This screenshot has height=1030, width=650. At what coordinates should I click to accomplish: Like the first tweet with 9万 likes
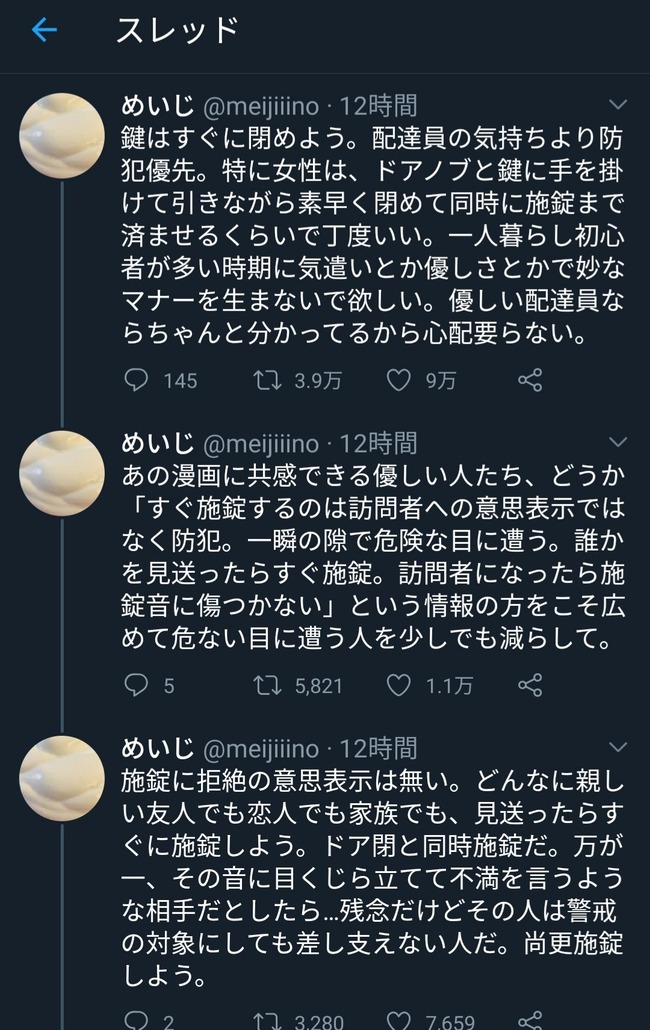(x=399, y=380)
